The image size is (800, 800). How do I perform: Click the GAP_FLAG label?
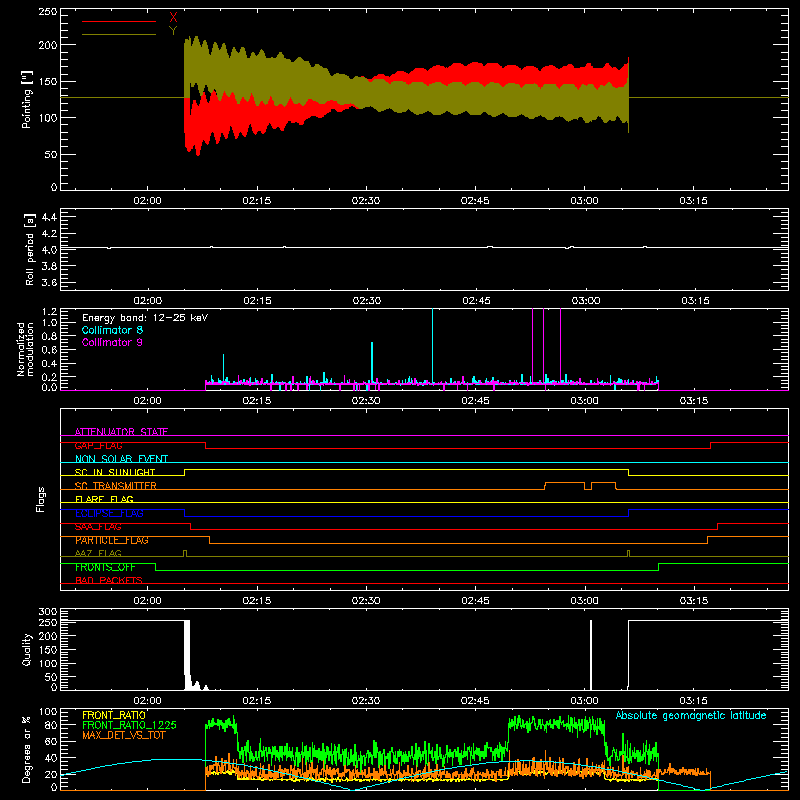(98, 445)
